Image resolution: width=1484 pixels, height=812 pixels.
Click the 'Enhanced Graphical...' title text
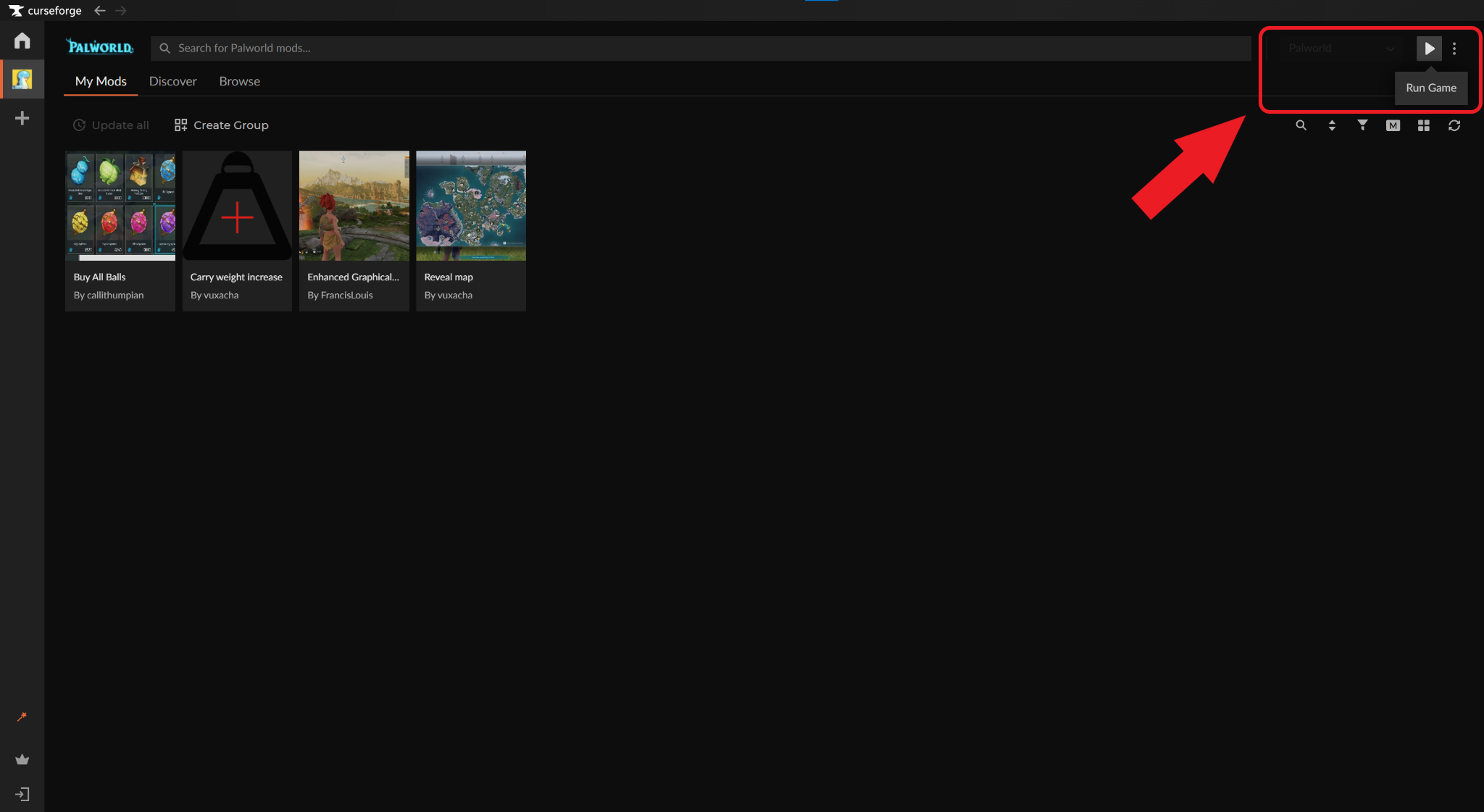(x=353, y=277)
